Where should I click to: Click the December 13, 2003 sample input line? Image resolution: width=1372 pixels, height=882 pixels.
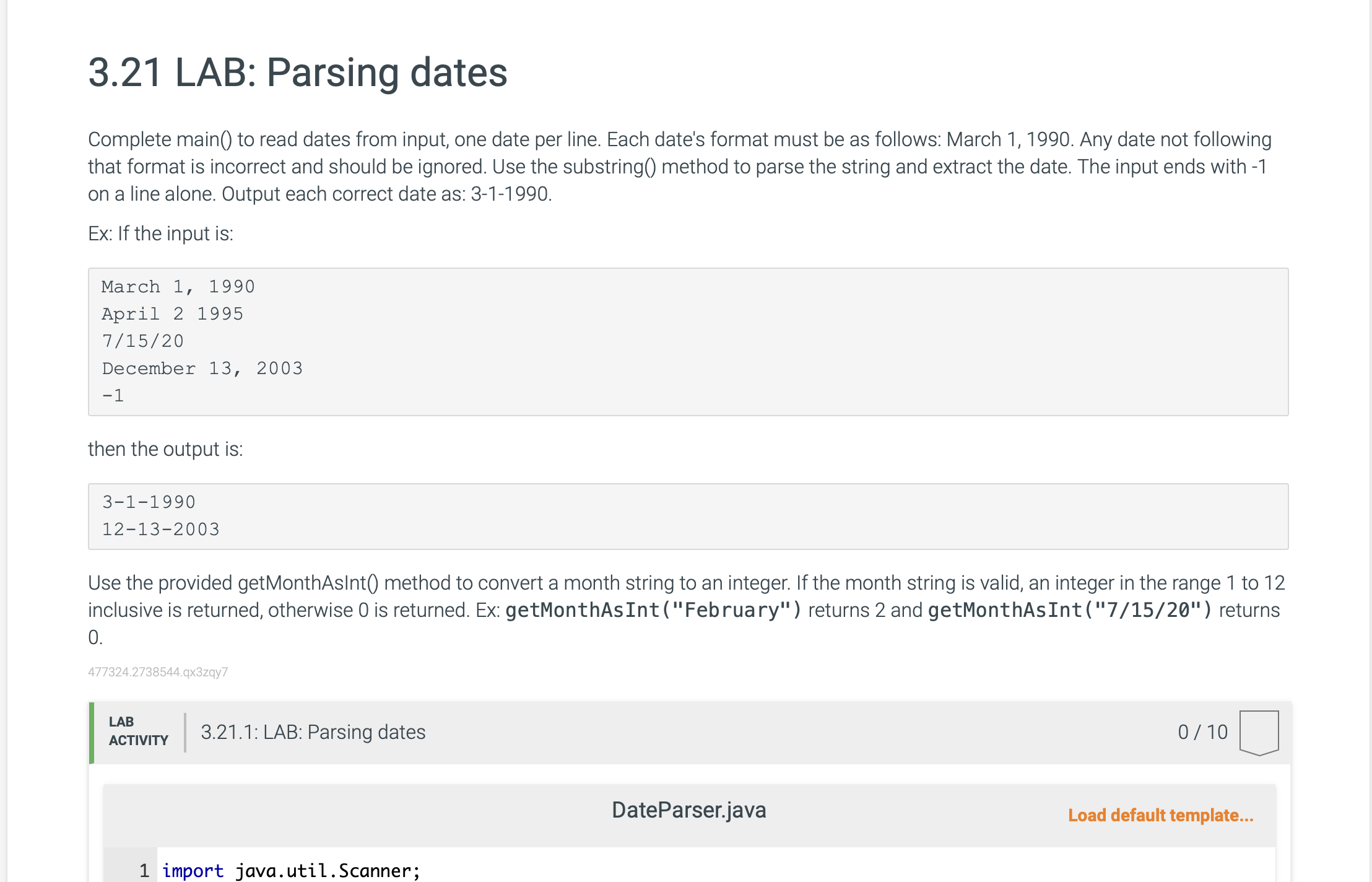click(x=202, y=369)
